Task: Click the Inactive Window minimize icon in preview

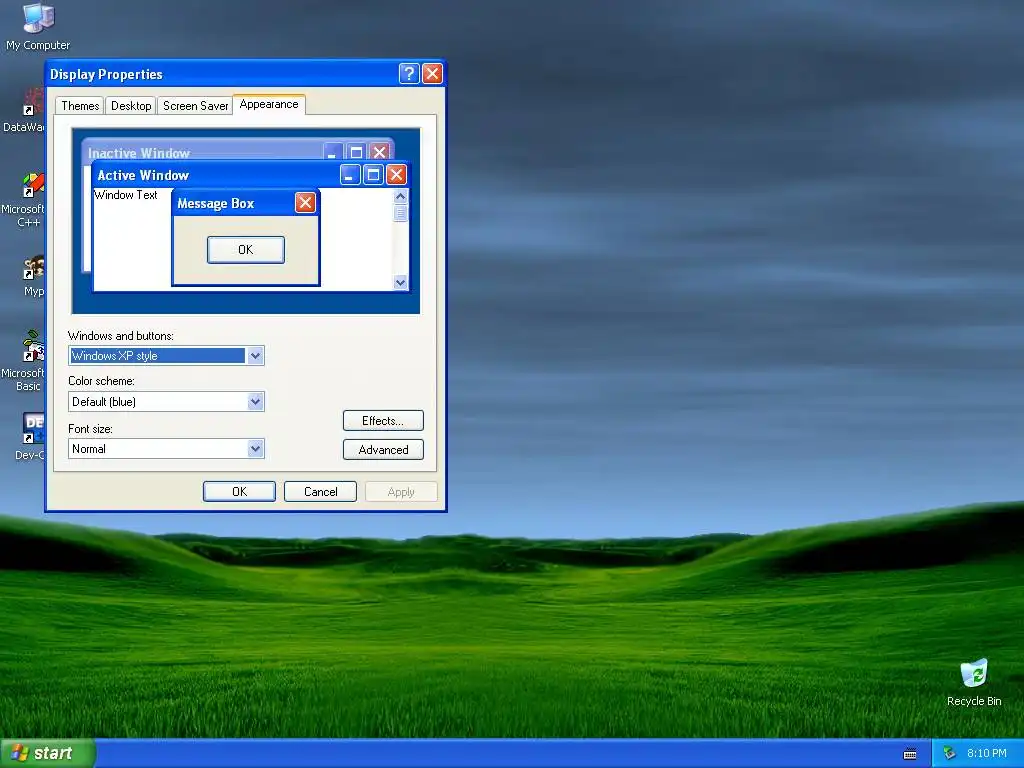Action: pyautogui.click(x=333, y=152)
